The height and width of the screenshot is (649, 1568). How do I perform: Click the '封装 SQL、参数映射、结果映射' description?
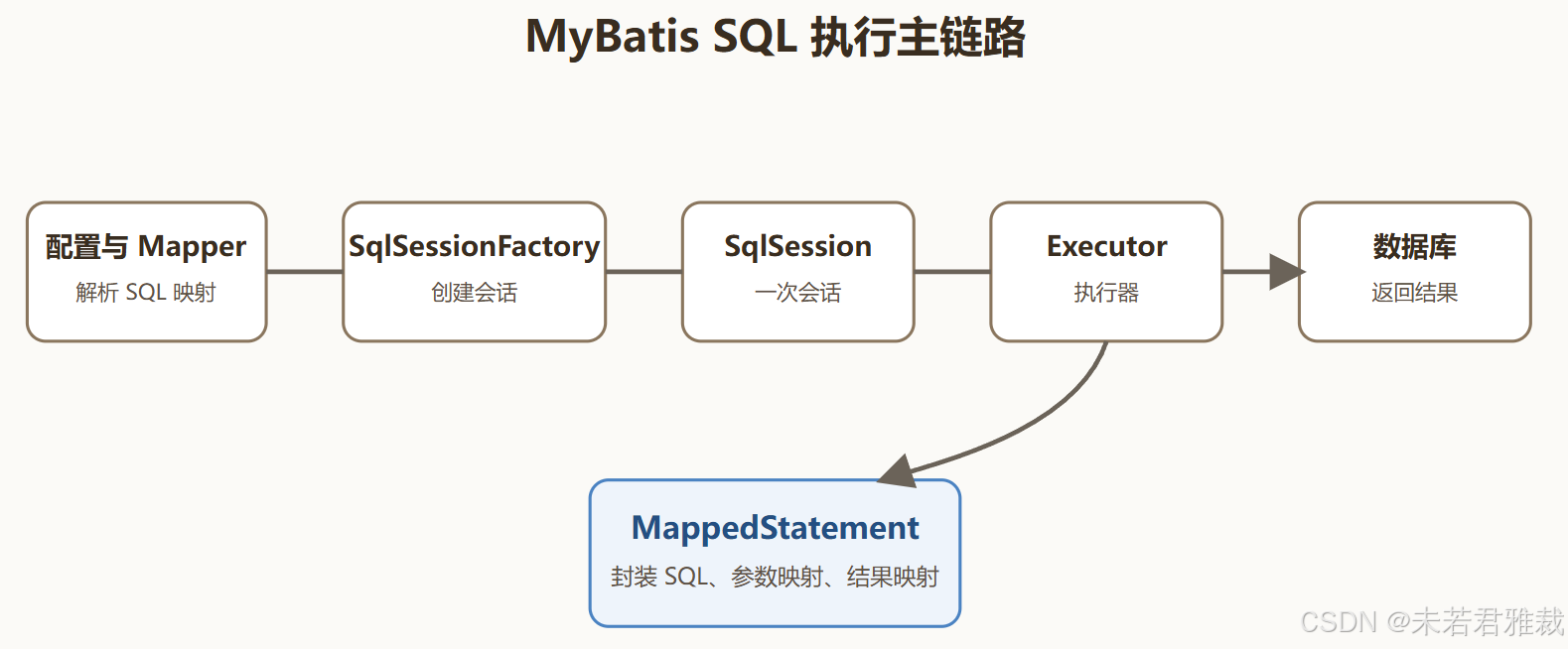(x=776, y=577)
